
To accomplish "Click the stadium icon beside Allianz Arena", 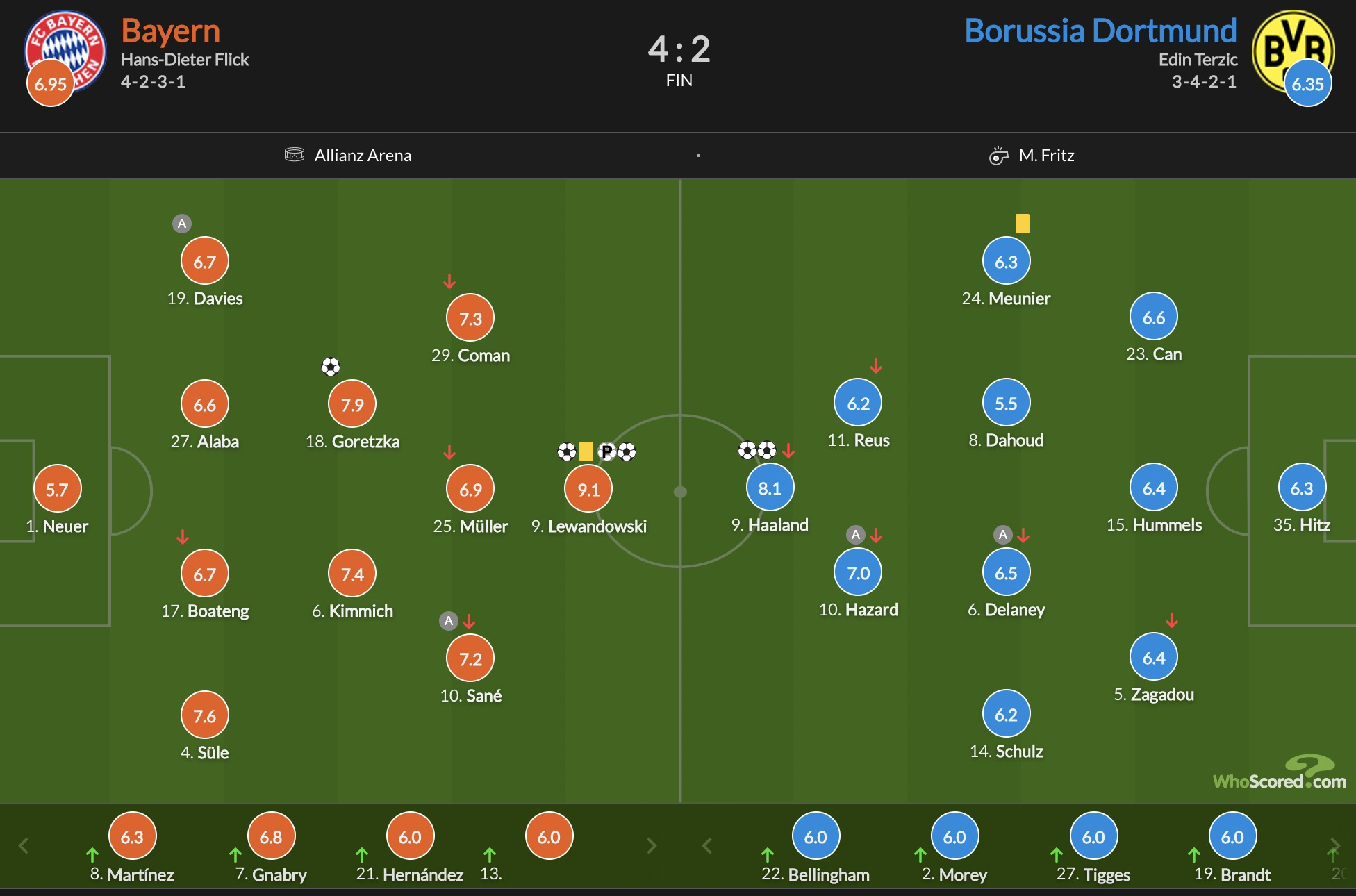I will 295,154.
